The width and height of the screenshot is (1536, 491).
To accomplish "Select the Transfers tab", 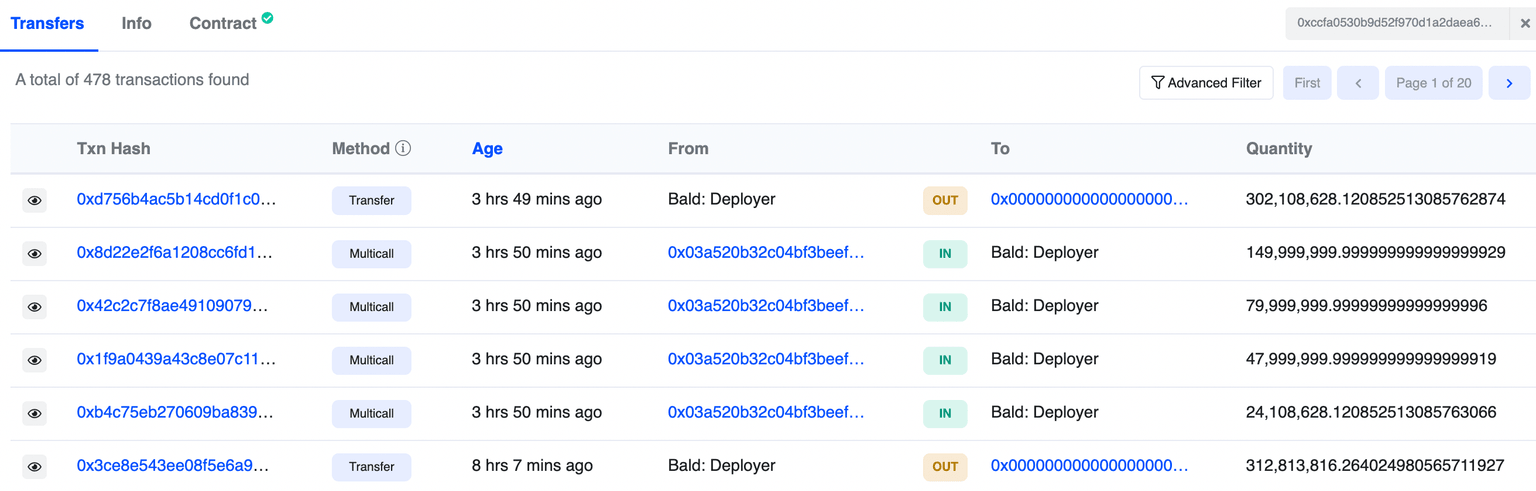I will 47,23.
